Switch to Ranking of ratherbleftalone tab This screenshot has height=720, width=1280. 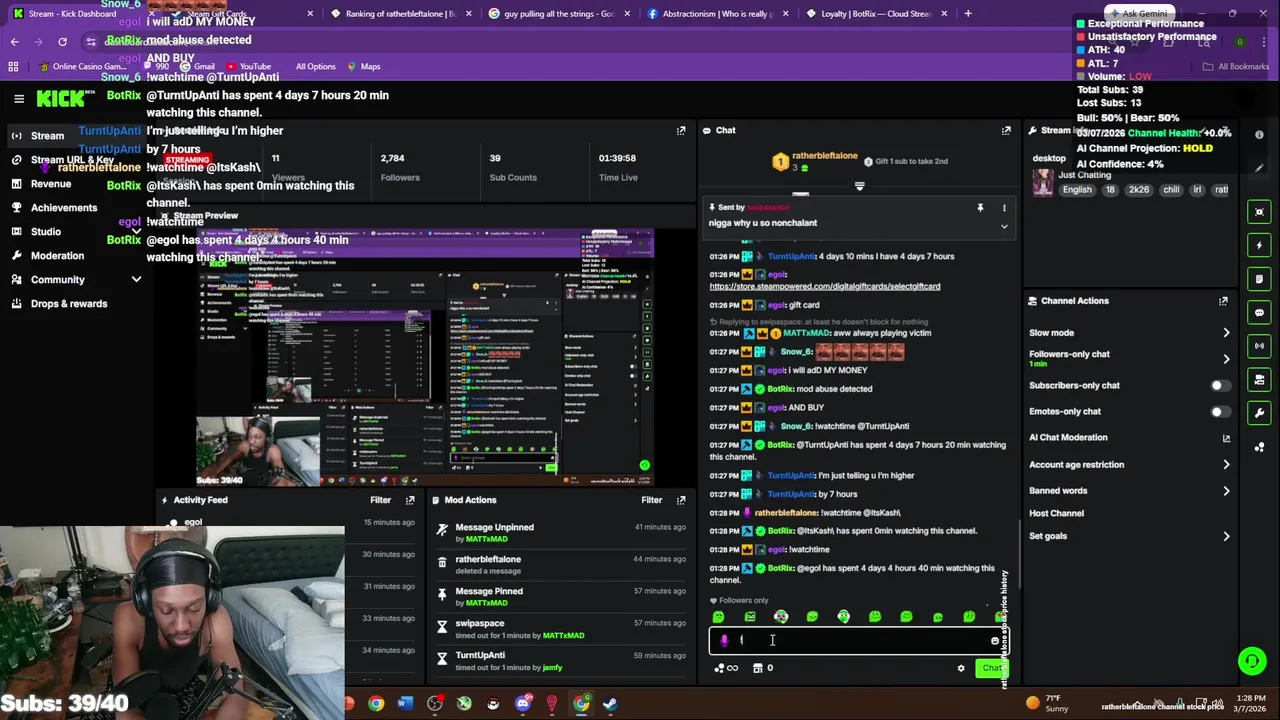(400, 14)
